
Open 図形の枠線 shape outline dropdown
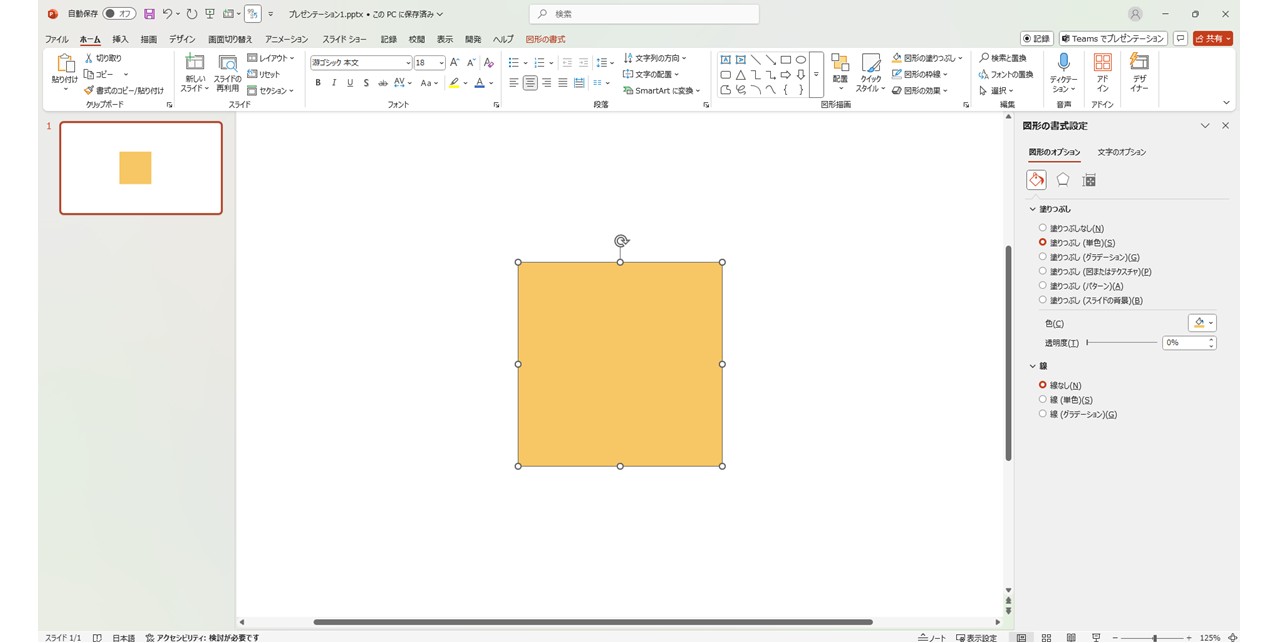pyautogui.click(x=920, y=74)
